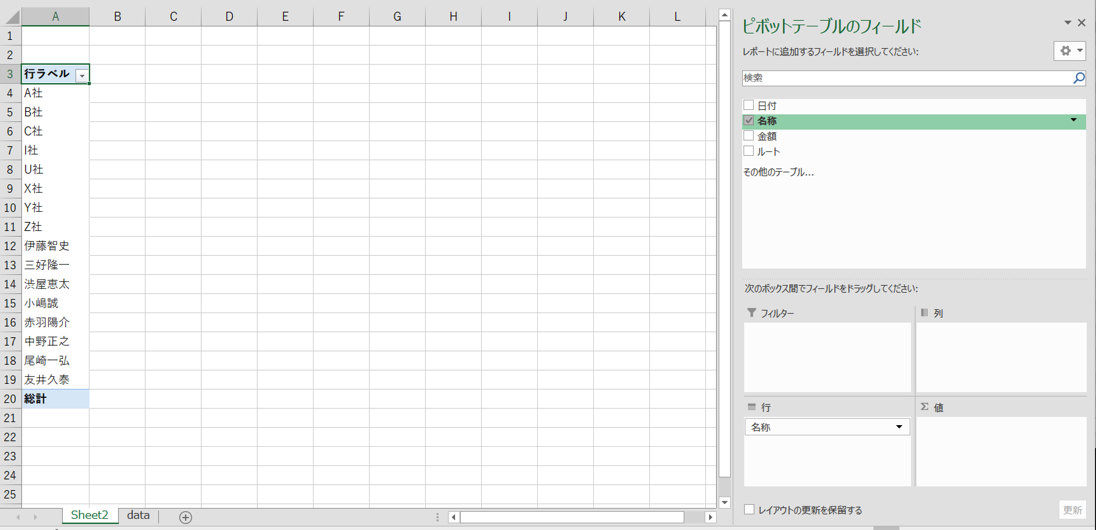
Task: Select column L header
Action: (x=677, y=17)
